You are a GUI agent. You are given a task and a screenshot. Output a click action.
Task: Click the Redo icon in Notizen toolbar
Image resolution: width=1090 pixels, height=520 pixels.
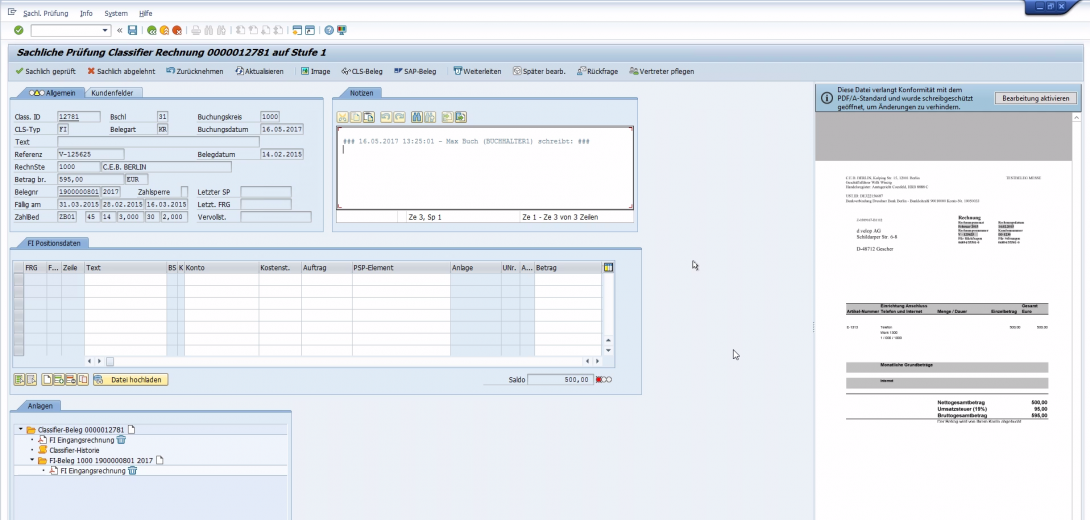tap(399, 117)
